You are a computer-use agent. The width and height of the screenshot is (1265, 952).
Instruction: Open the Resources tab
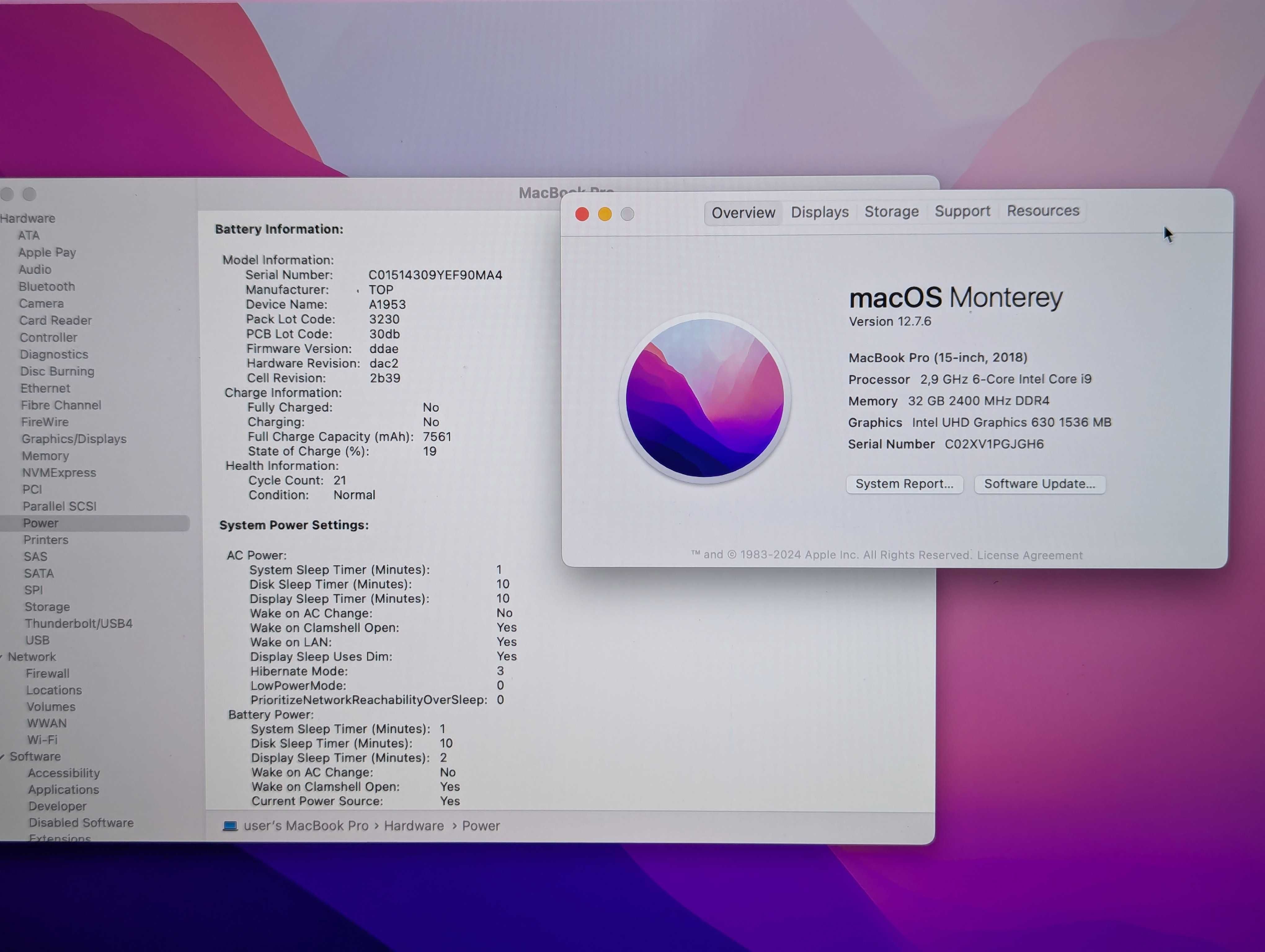[1042, 211]
